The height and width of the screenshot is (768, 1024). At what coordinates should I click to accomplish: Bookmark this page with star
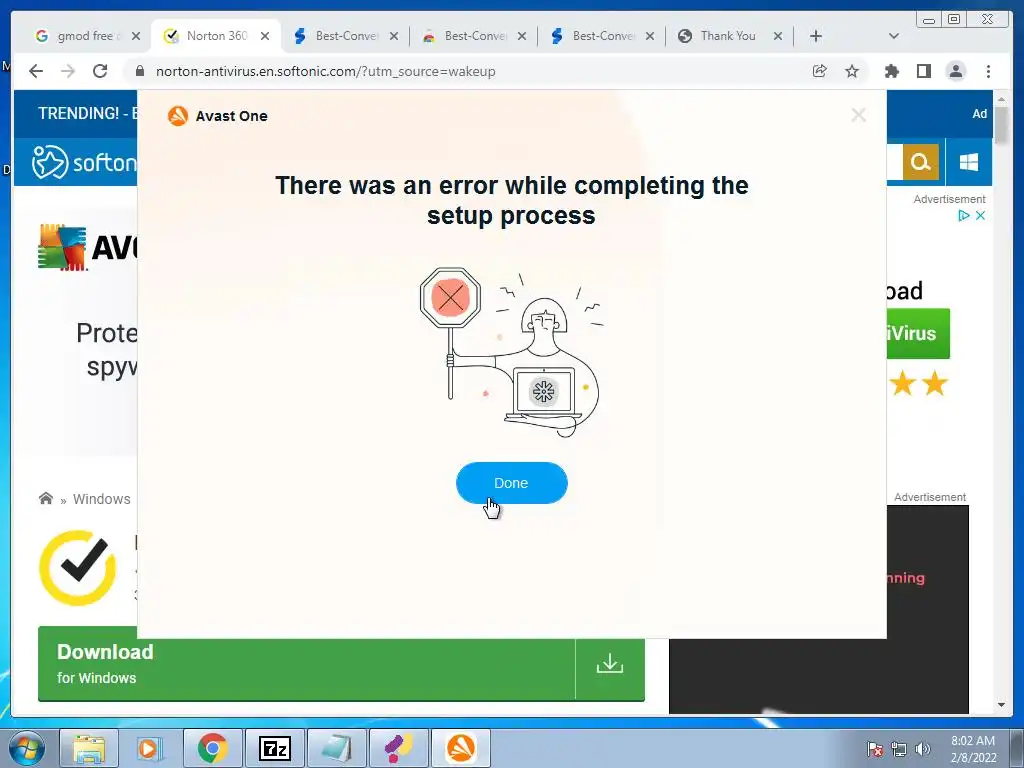tap(852, 71)
